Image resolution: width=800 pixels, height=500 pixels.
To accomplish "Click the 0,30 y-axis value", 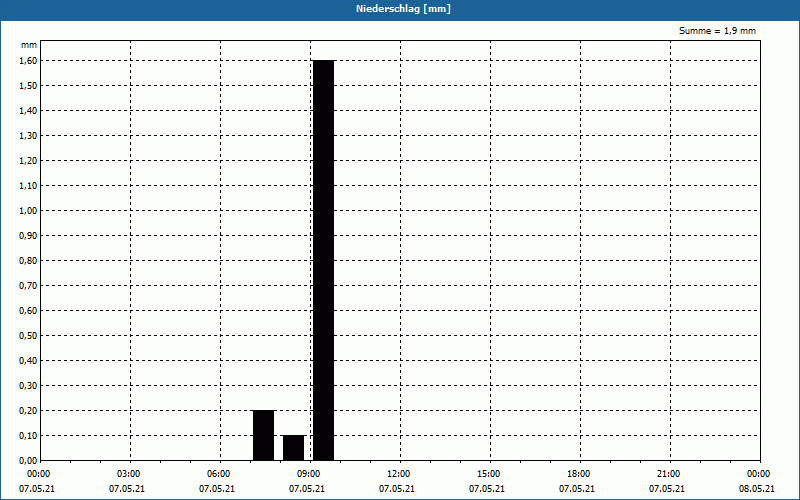I will click(28, 386).
